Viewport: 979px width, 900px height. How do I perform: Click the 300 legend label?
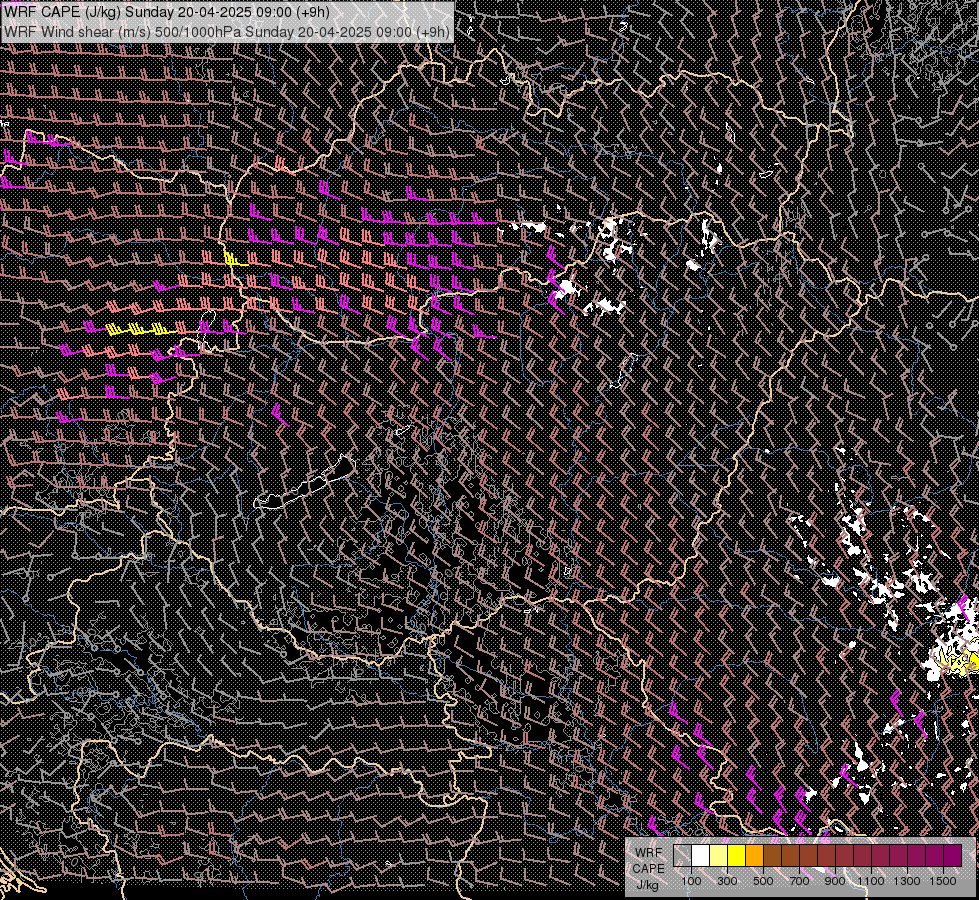[727, 881]
